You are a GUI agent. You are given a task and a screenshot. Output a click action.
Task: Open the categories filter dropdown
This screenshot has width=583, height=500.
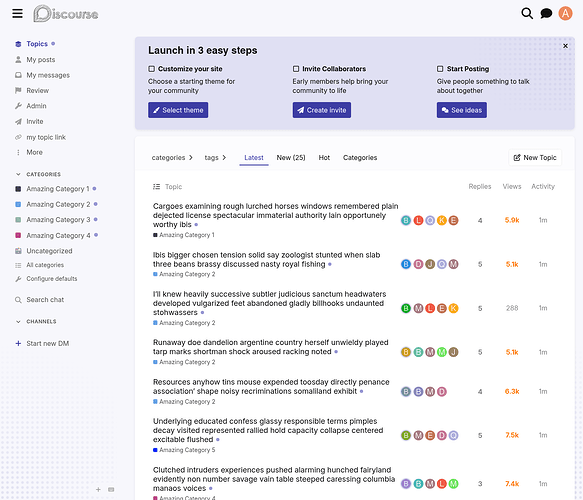coord(172,158)
